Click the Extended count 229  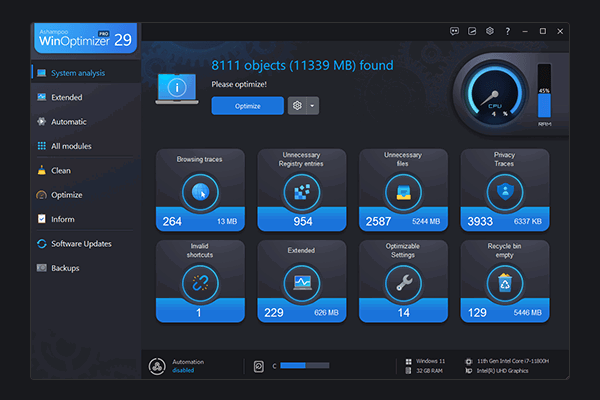tap(274, 313)
